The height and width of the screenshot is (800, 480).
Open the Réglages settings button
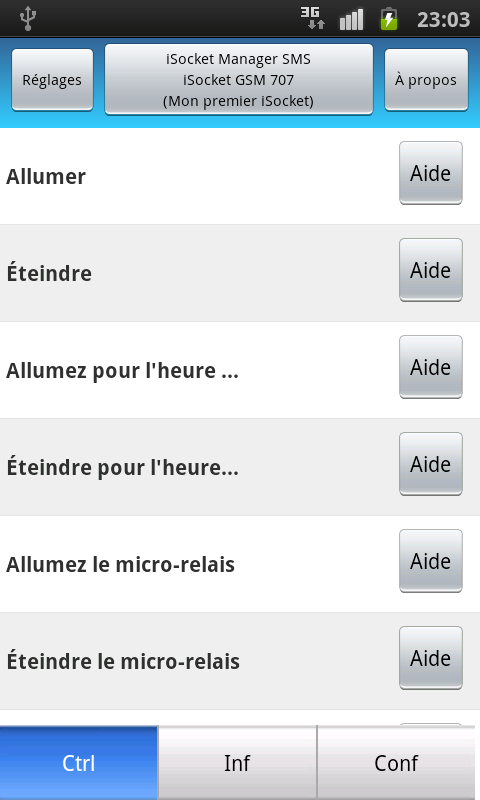(x=52, y=80)
